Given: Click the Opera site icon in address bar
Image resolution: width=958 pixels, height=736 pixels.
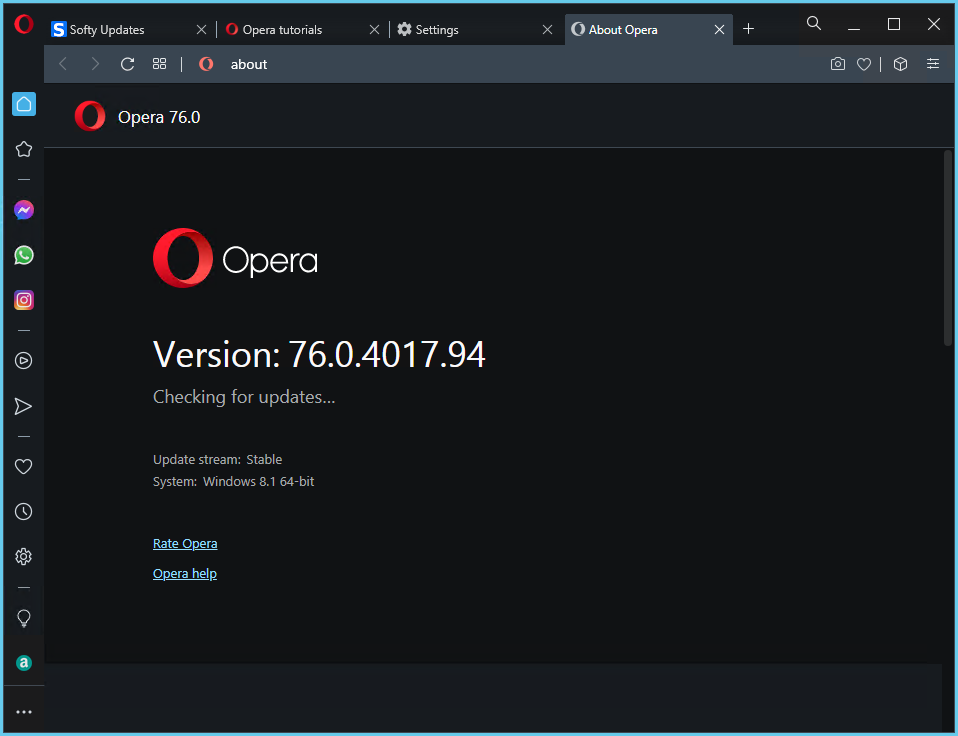Looking at the screenshot, I should click(x=207, y=64).
